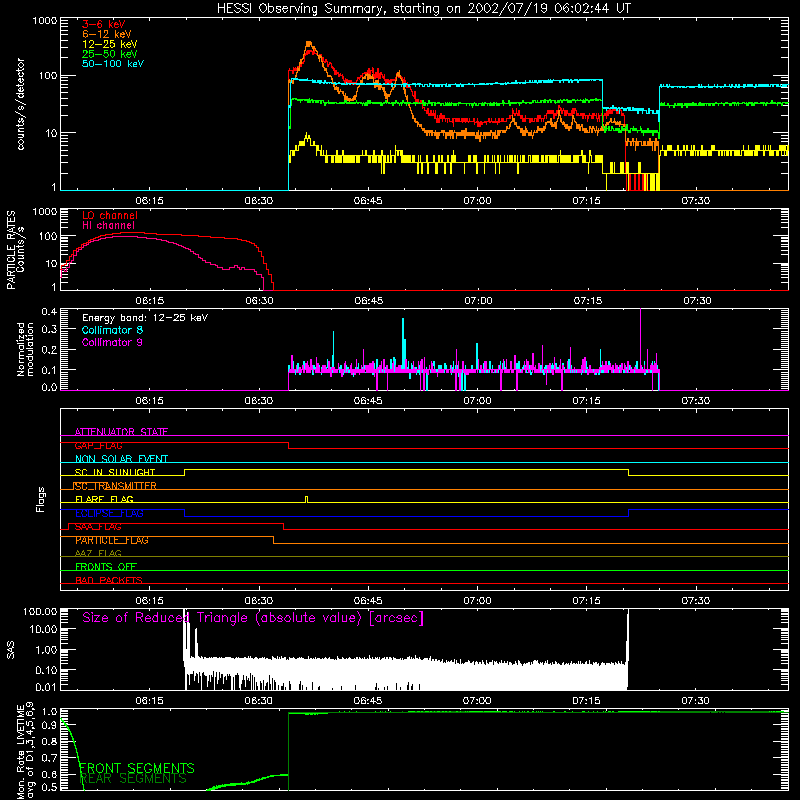Select the green 25-50 keV legend label
The height and width of the screenshot is (800, 800).
(110, 54)
